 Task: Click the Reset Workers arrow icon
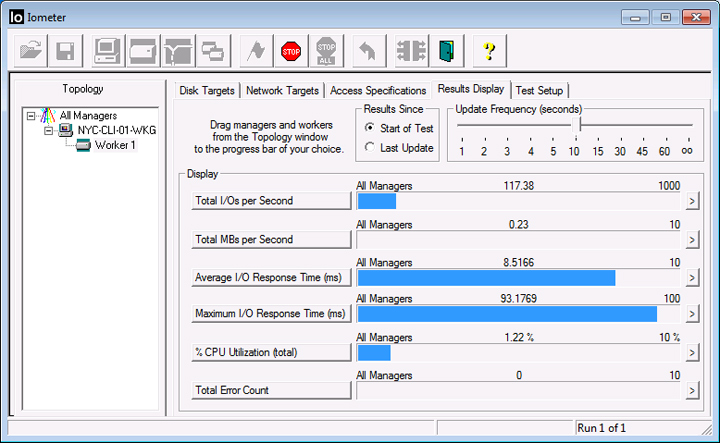(367, 50)
